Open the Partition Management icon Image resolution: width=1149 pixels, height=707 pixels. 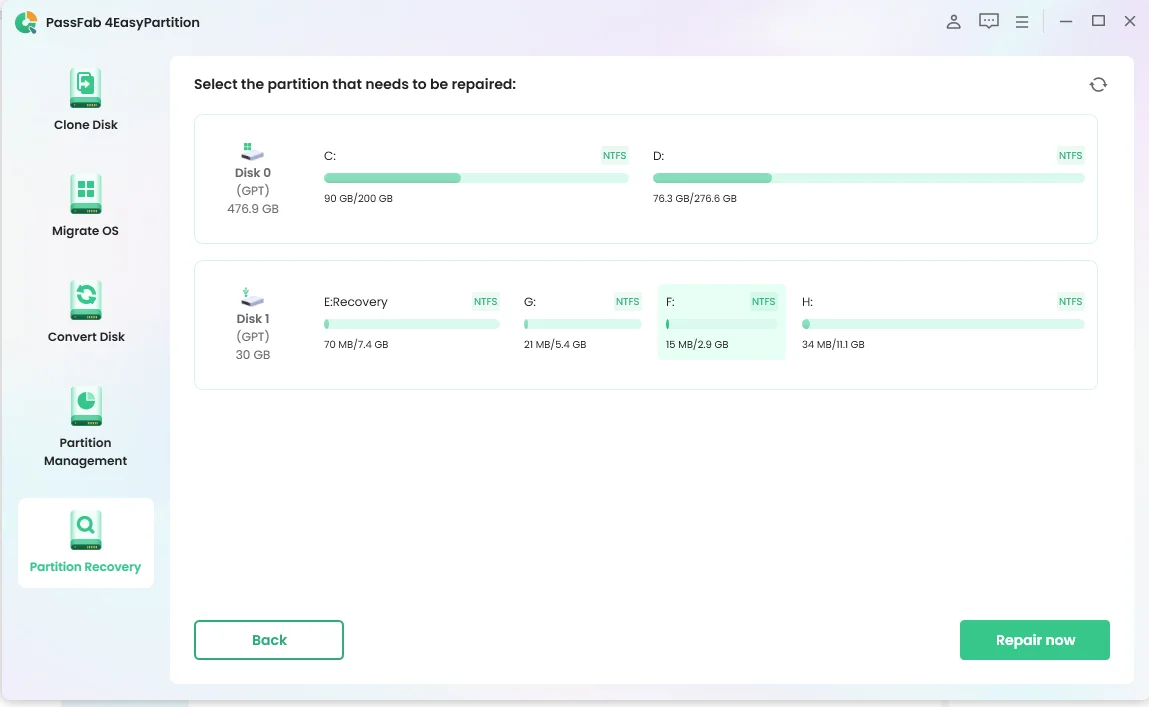pos(85,406)
